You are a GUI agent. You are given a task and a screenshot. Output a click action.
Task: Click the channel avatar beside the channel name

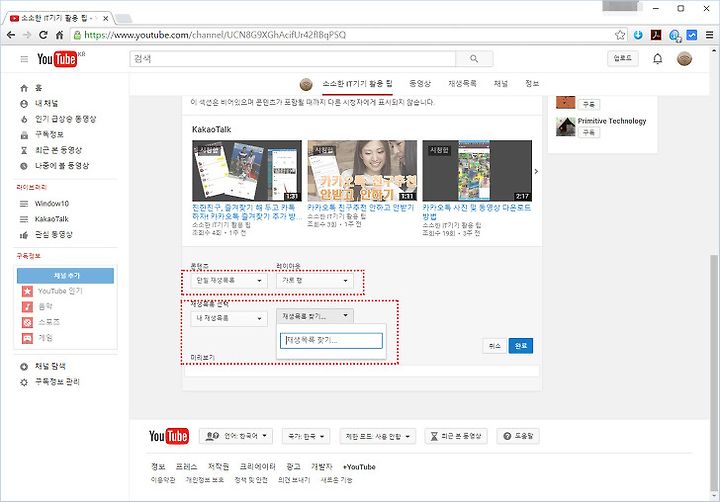[306, 84]
